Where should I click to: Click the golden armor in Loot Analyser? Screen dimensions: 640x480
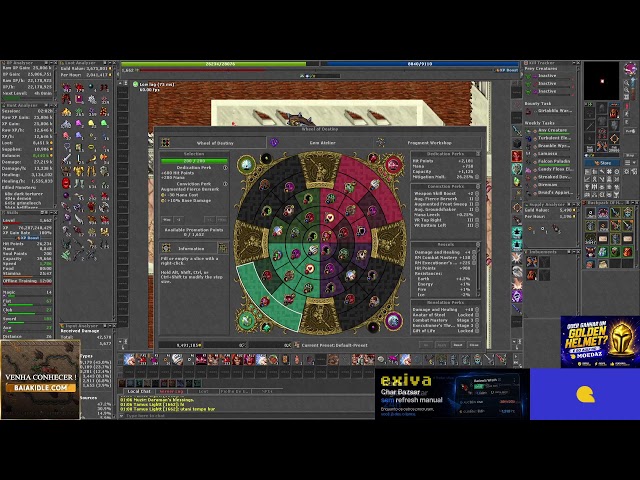[x=79, y=171]
